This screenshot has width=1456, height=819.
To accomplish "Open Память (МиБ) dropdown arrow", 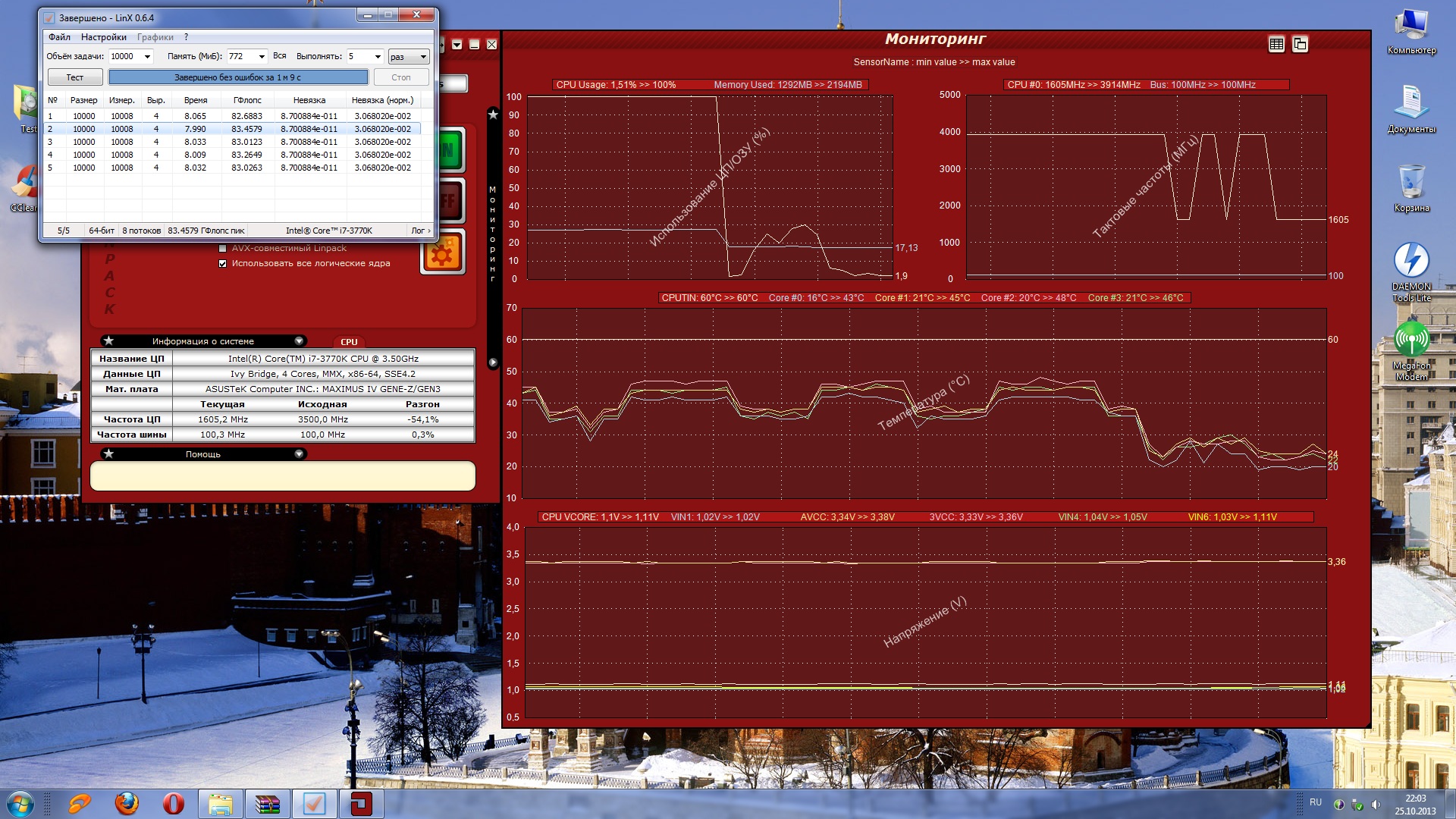I will [262, 57].
